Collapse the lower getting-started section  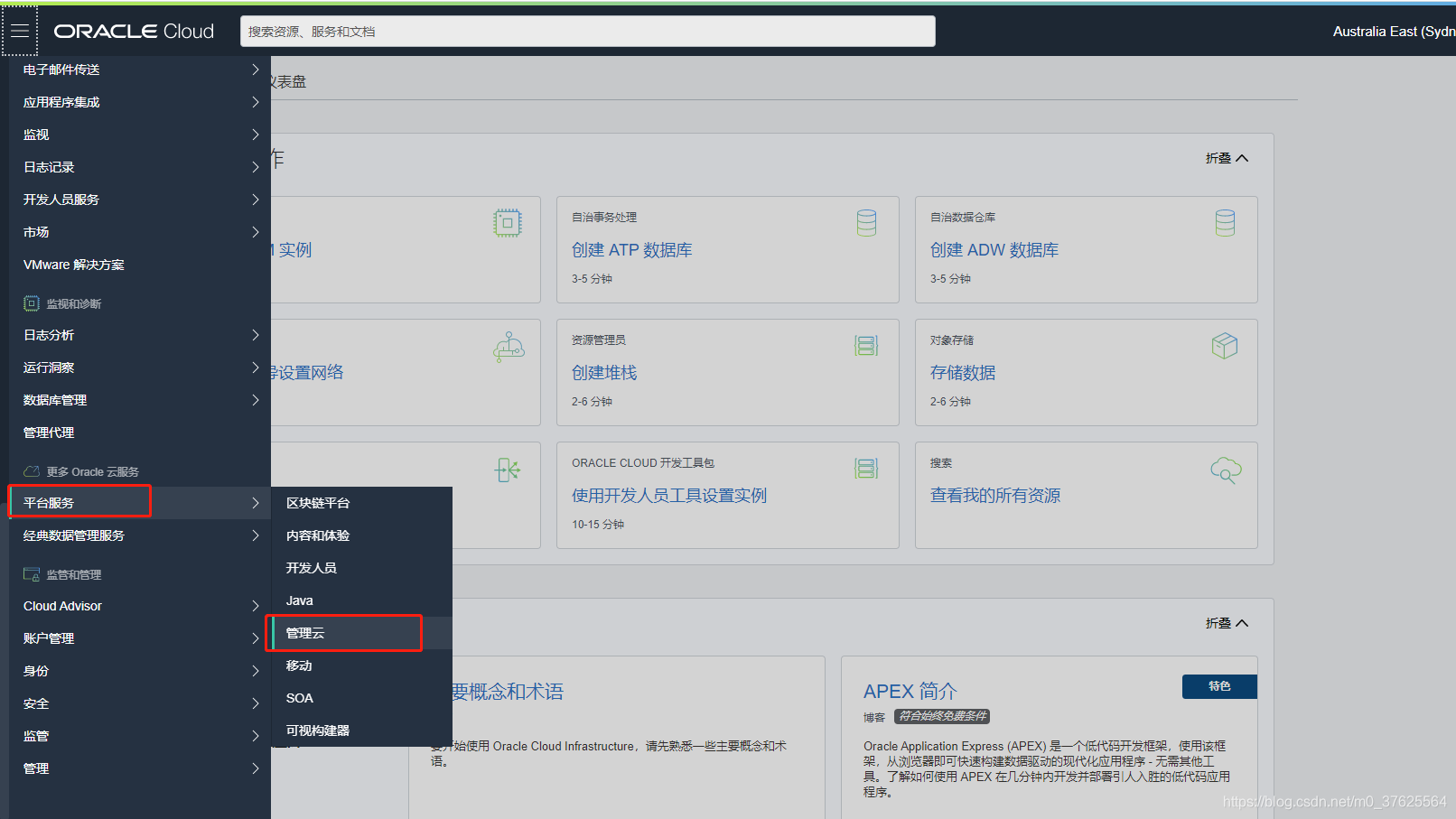tap(1227, 623)
